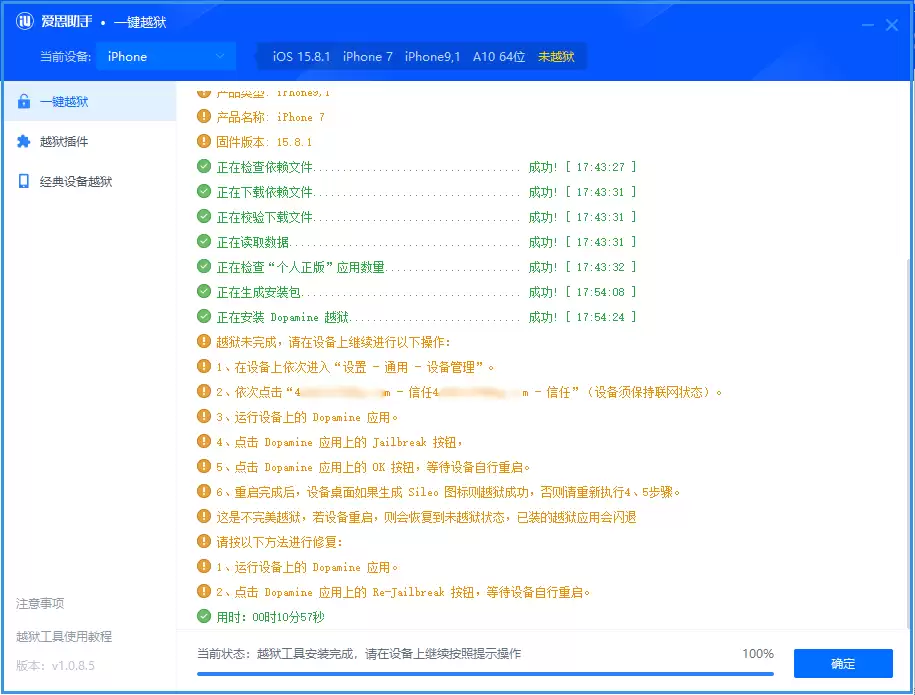
Task: Click the warning icon next to 固件版本: 15.8.1
Action: pyautogui.click(x=204, y=141)
